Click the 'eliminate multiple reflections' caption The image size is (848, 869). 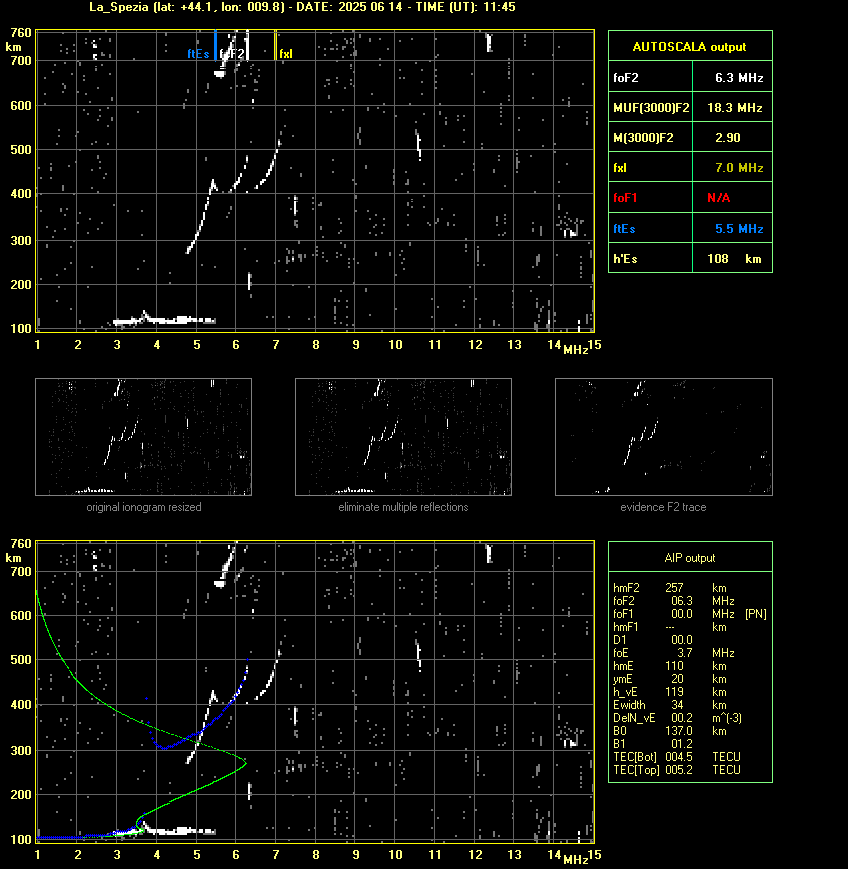tap(403, 507)
